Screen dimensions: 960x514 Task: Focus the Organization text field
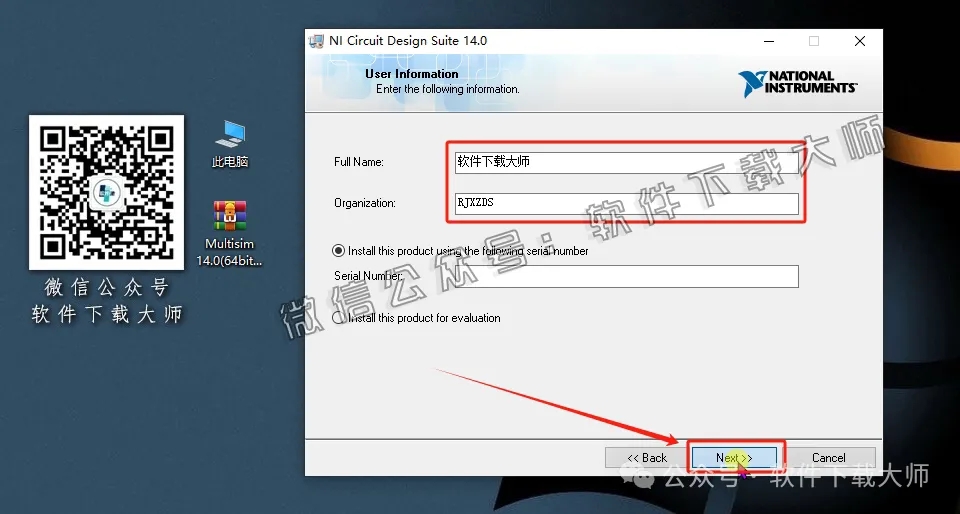point(625,203)
